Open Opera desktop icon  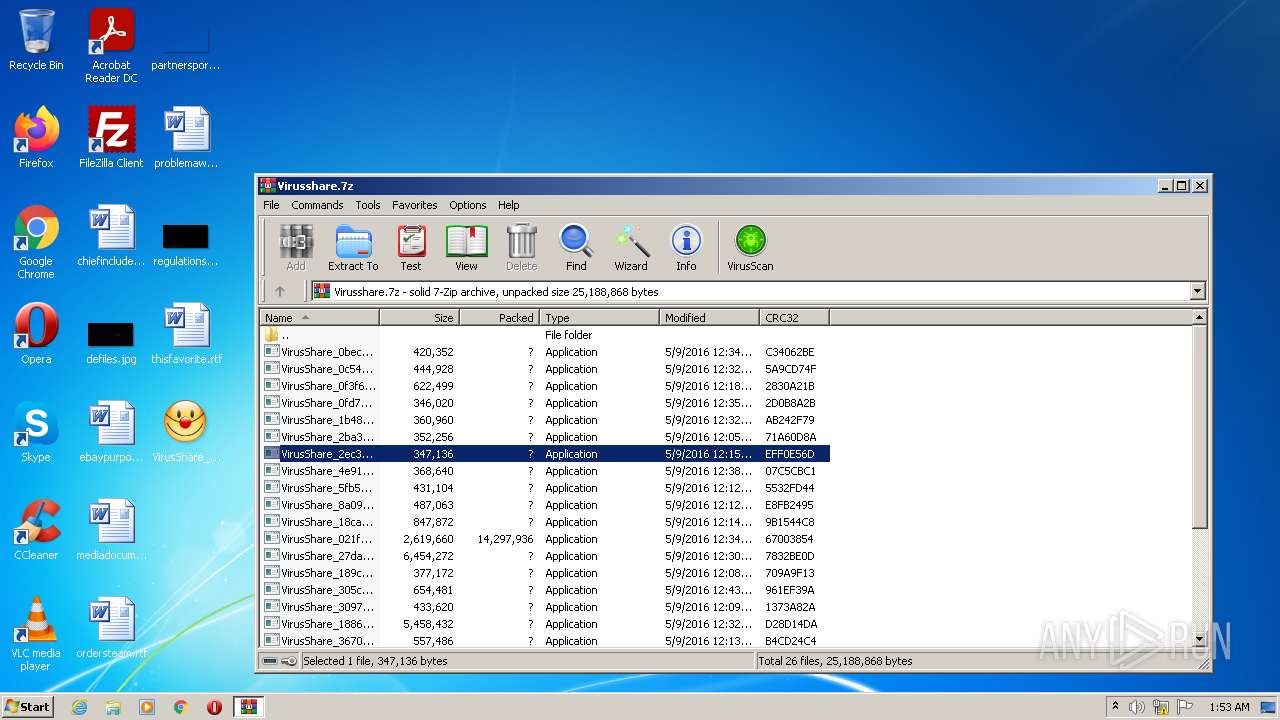pyautogui.click(x=36, y=334)
